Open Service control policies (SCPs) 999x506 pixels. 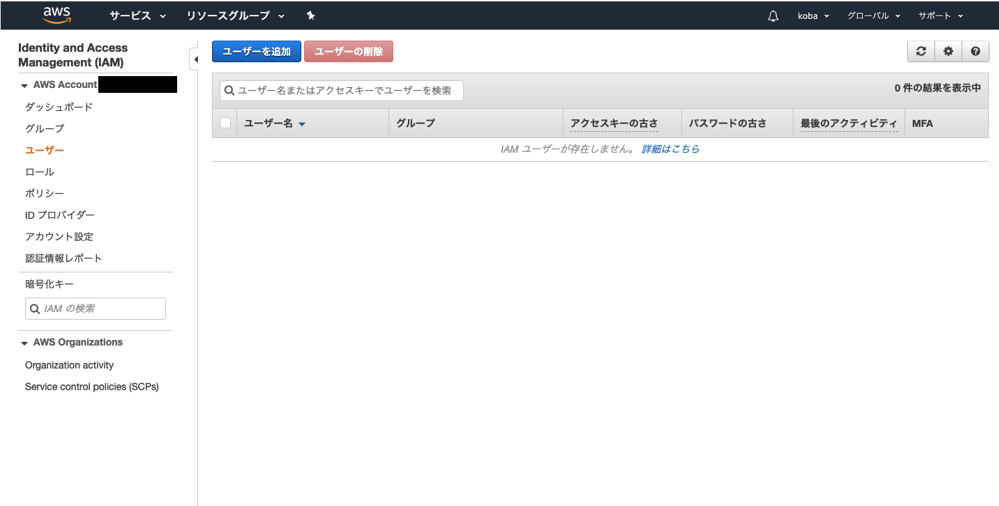coord(92,387)
